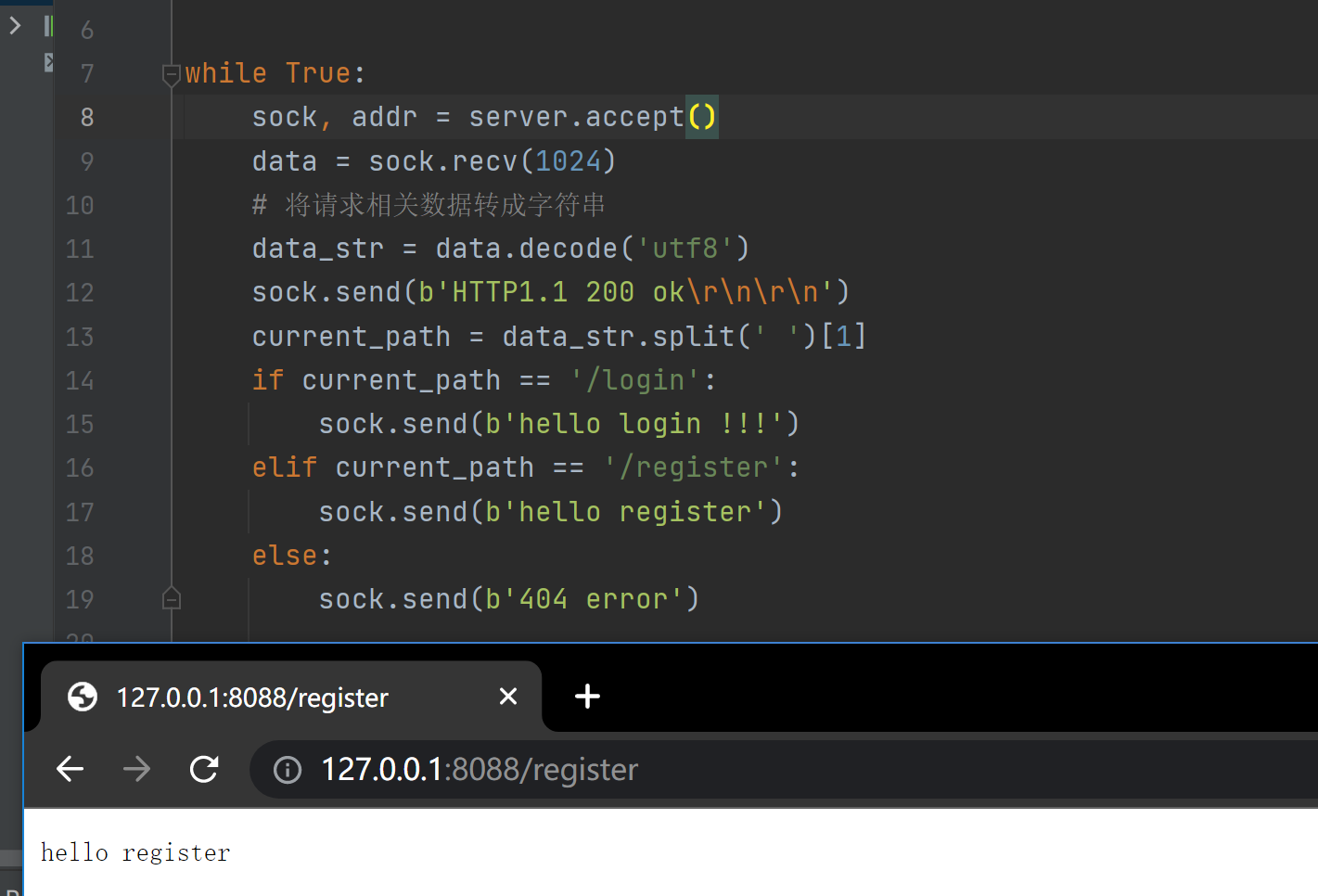
Task: Click line number 16 in the gutter
Action: (80, 467)
